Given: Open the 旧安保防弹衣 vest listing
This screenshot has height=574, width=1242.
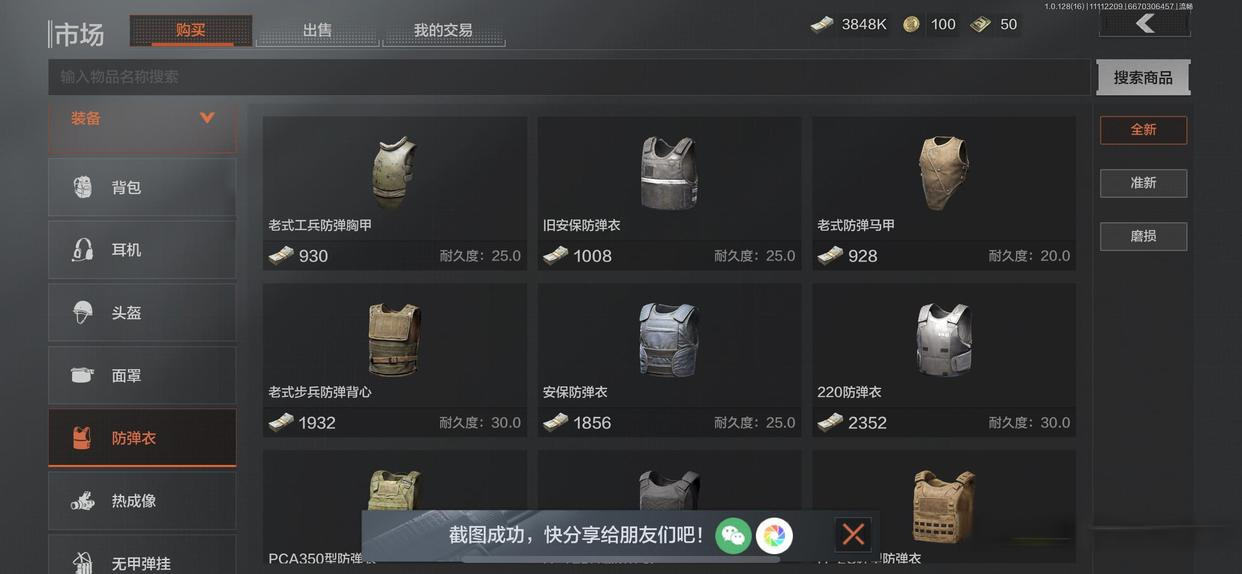Looking at the screenshot, I should click(x=669, y=193).
